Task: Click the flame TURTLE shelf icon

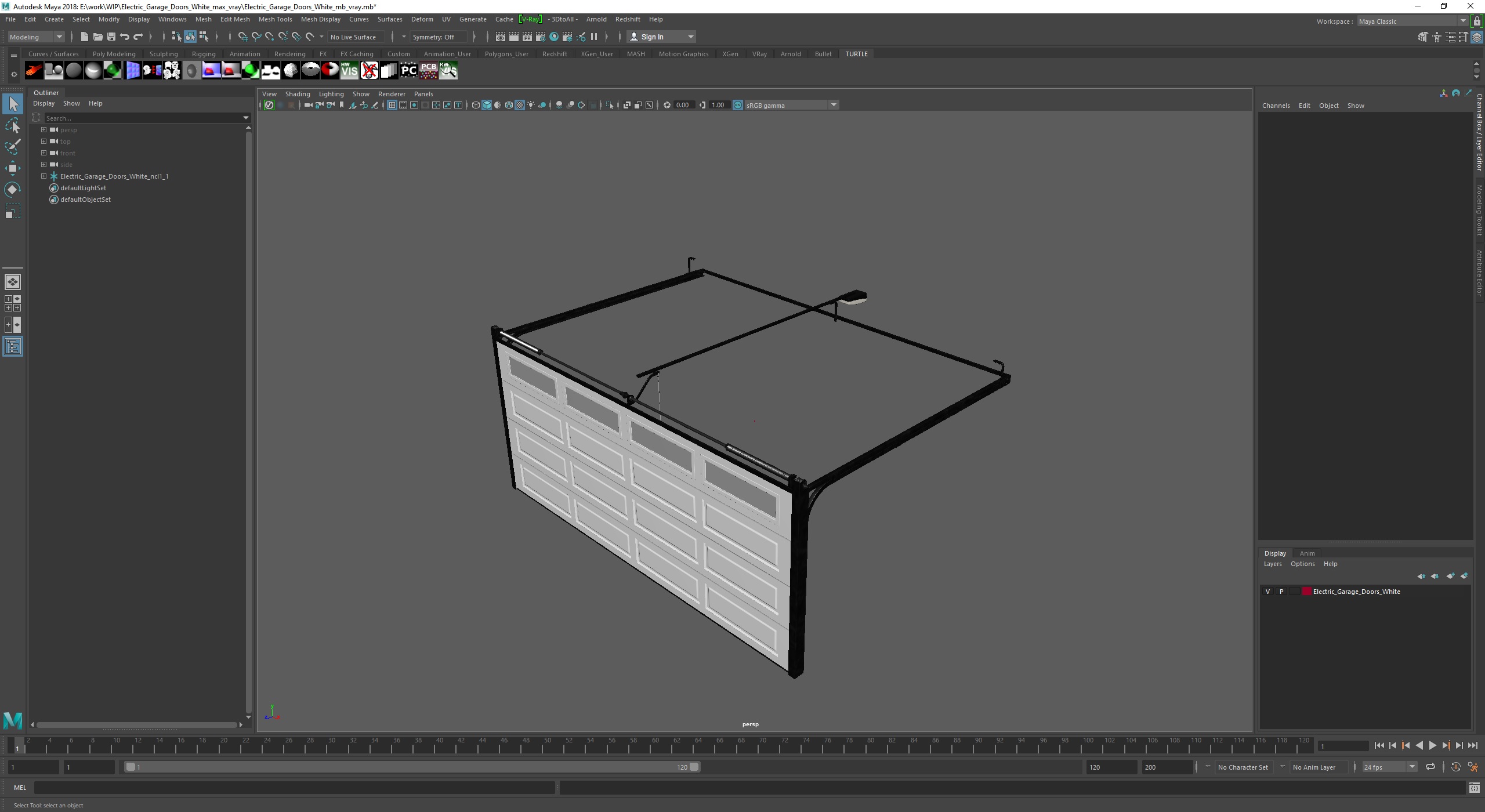Action: click(34, 71)
